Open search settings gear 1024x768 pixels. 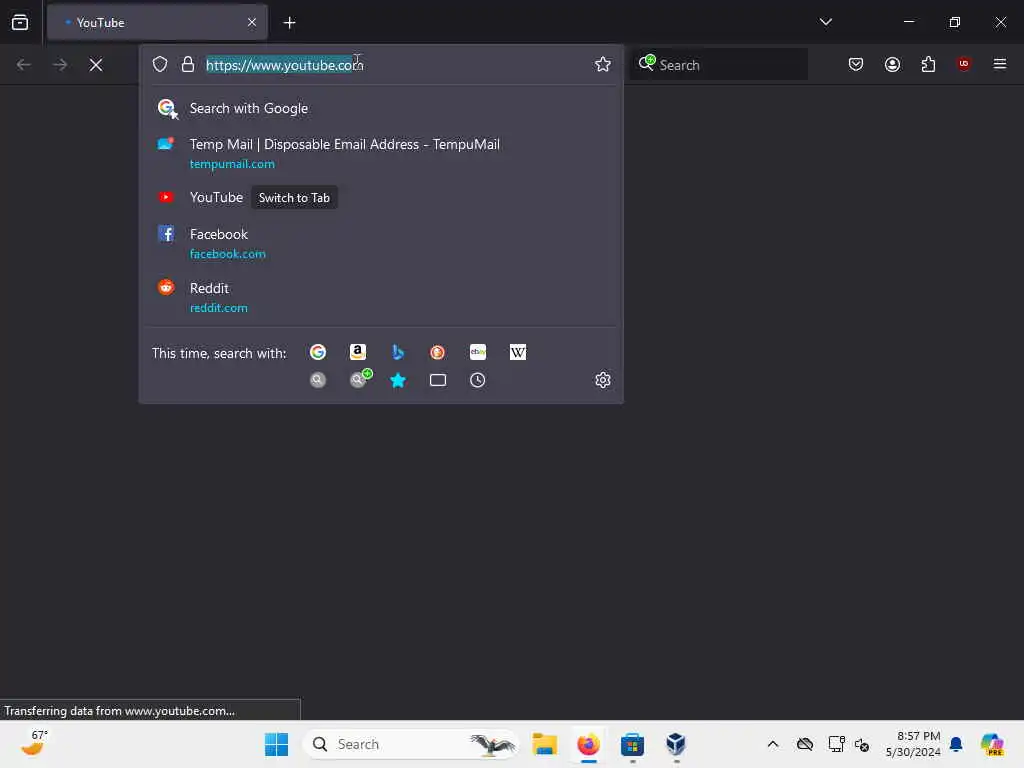[x=603, y=380]
